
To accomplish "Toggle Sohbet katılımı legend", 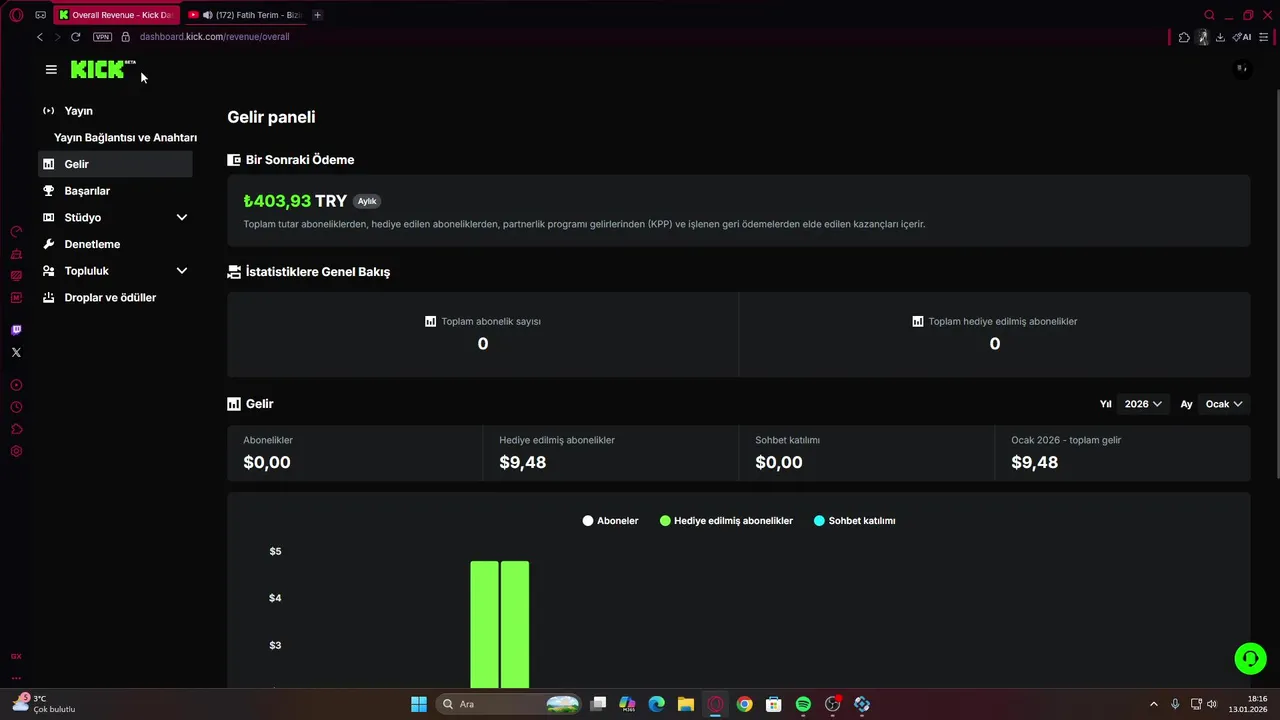I will [x=854, y=521].
